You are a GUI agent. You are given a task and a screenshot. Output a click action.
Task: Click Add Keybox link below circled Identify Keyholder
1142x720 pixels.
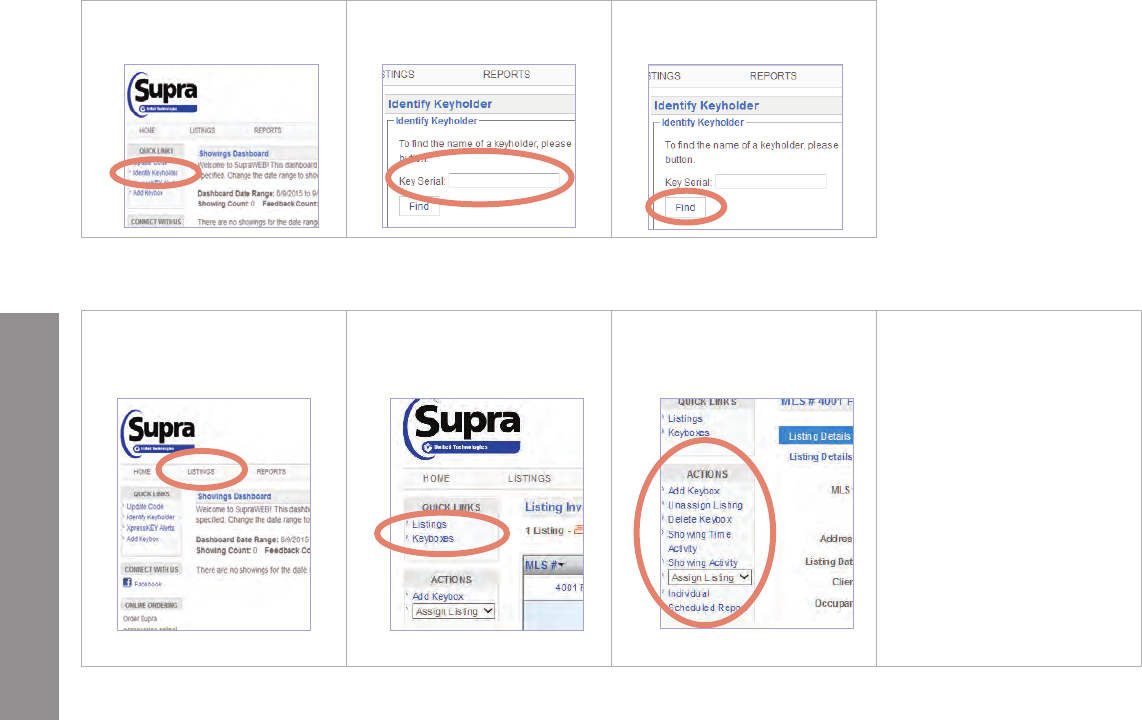pyautogui.click(x=148, y=193)
